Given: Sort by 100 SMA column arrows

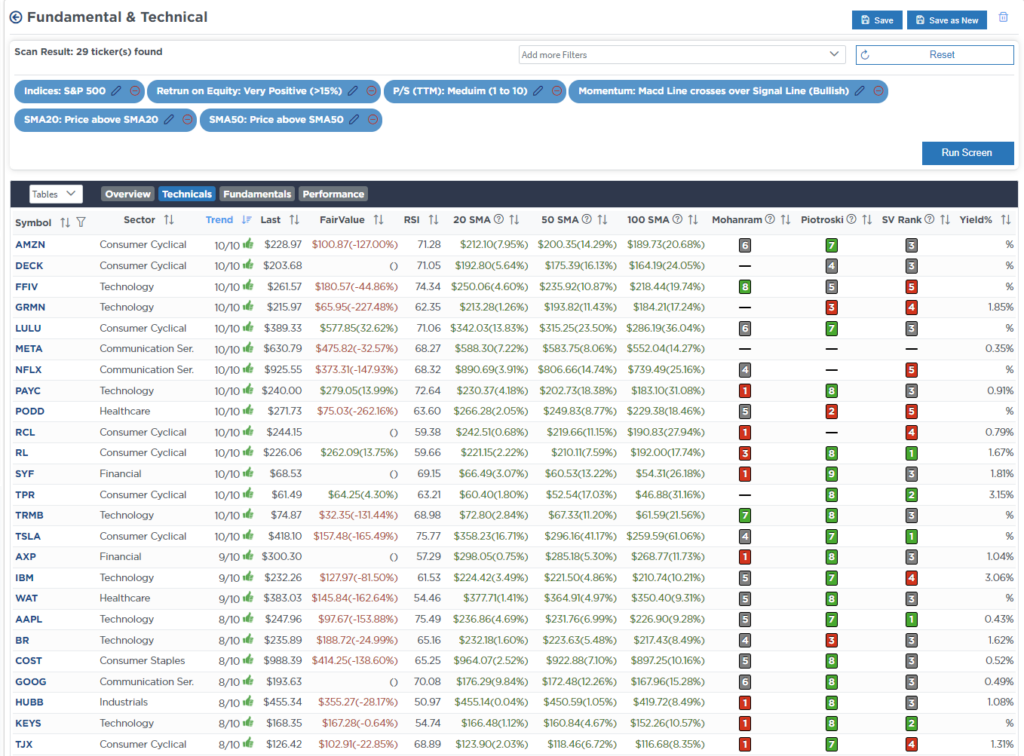Looking at the screenshot, I should click(x=693, y=220).
